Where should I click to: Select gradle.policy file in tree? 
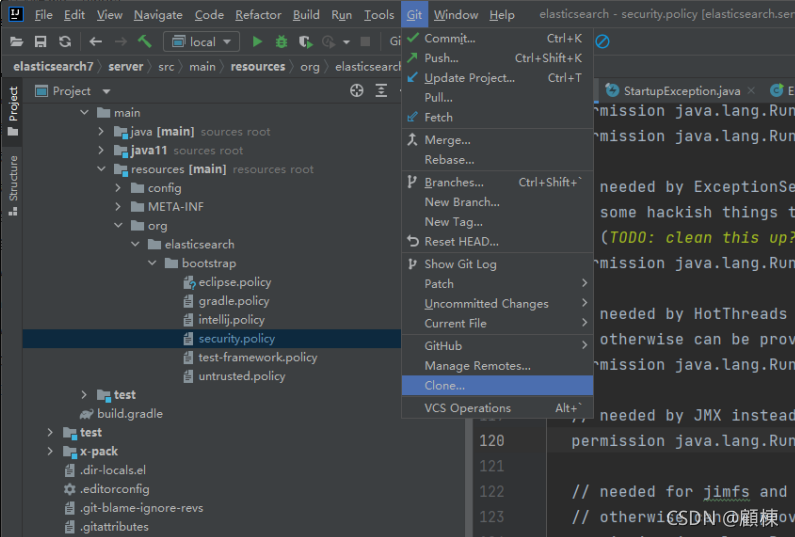(x=234, y=301)
